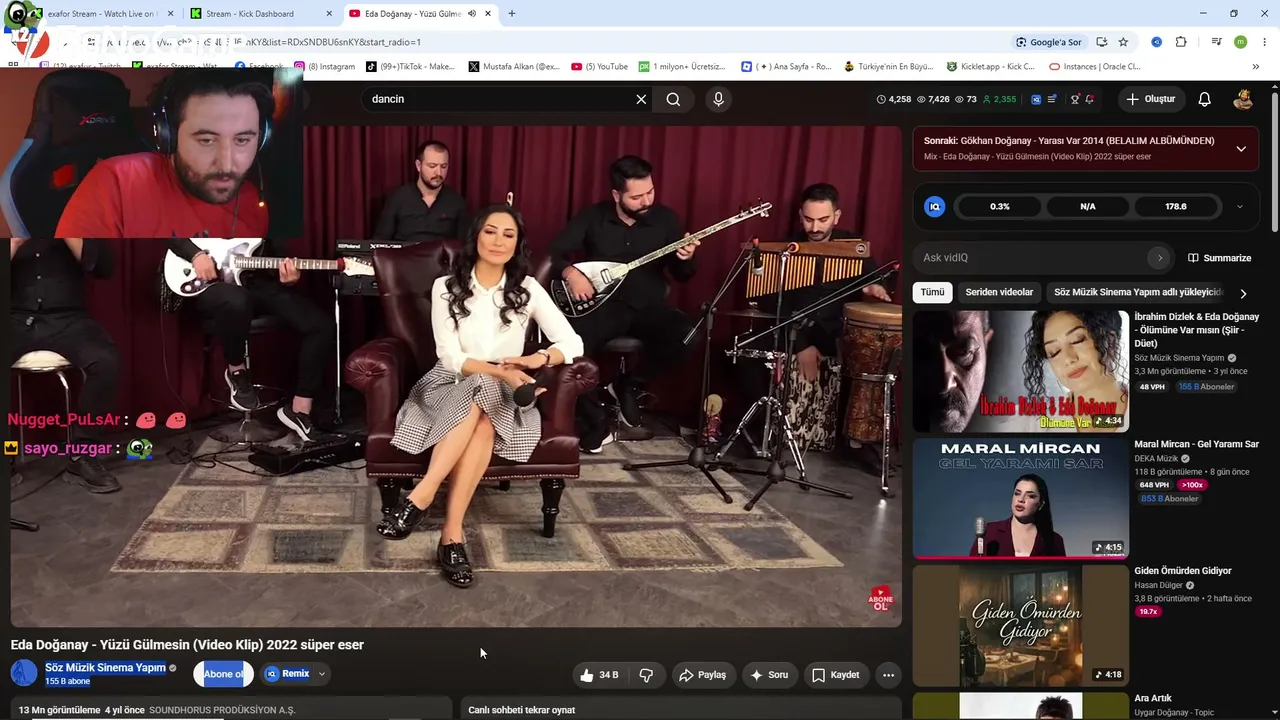1280x720 pixels.
Task: Open YouTube notifications bell
Action: coord(1204,99)
